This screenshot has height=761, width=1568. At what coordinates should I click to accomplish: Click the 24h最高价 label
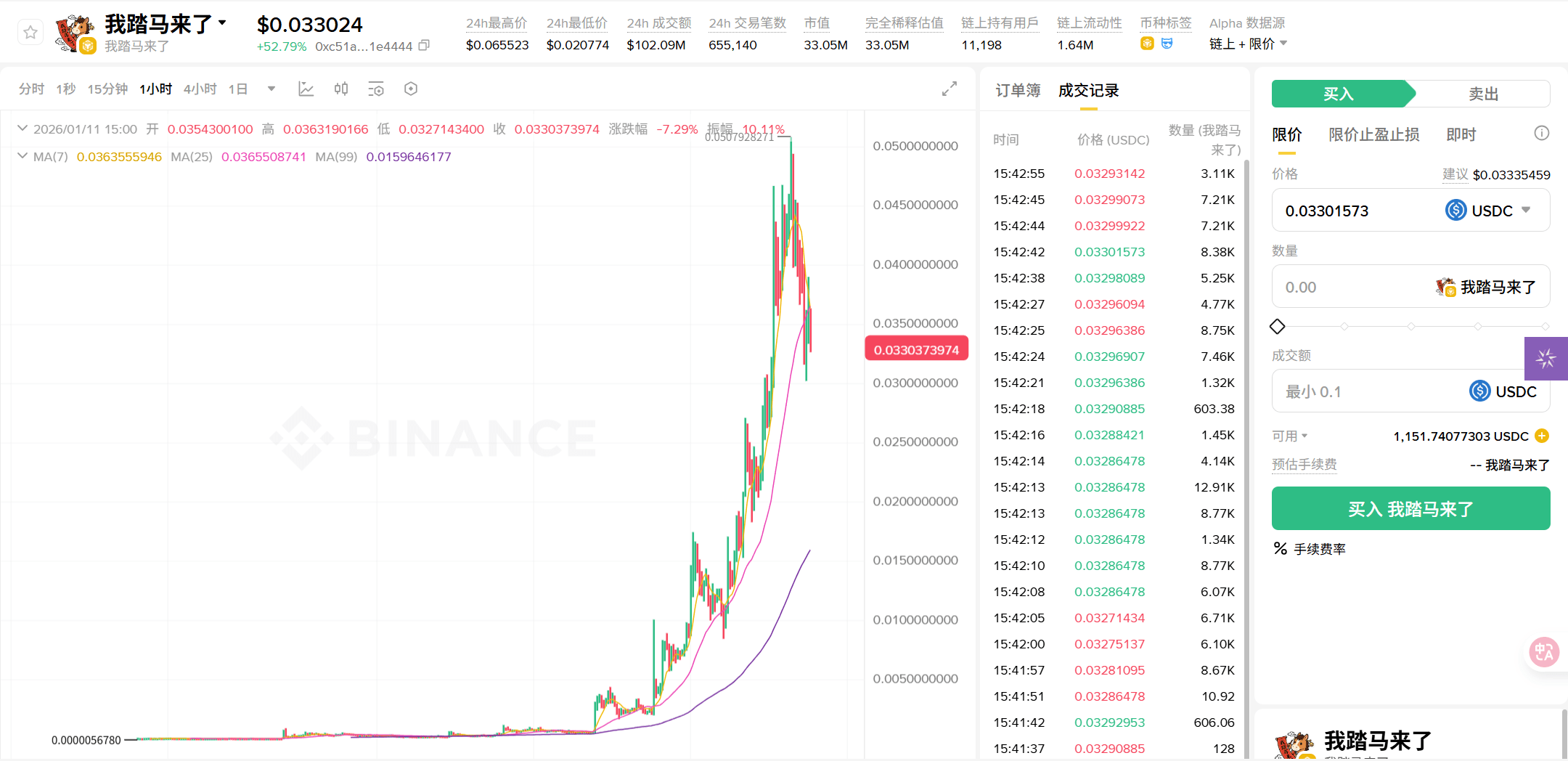497,23
